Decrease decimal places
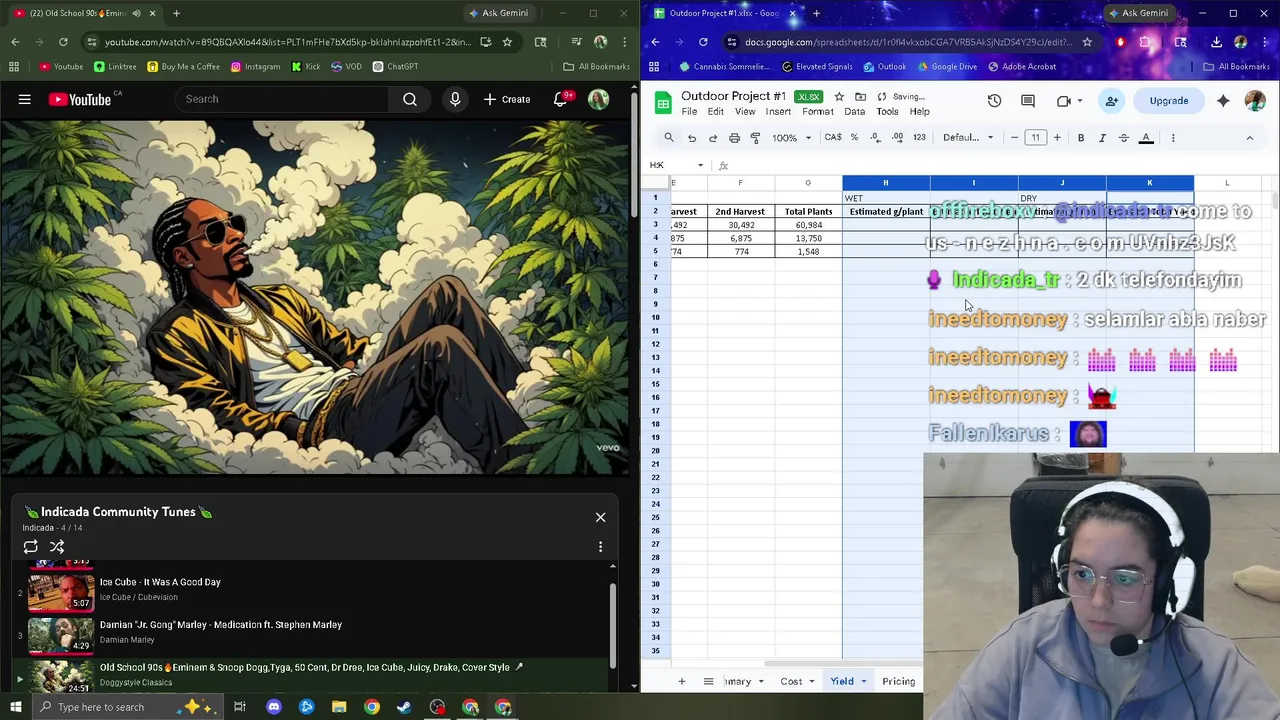Screen dimensions: 1280x720 click(876, 138)
